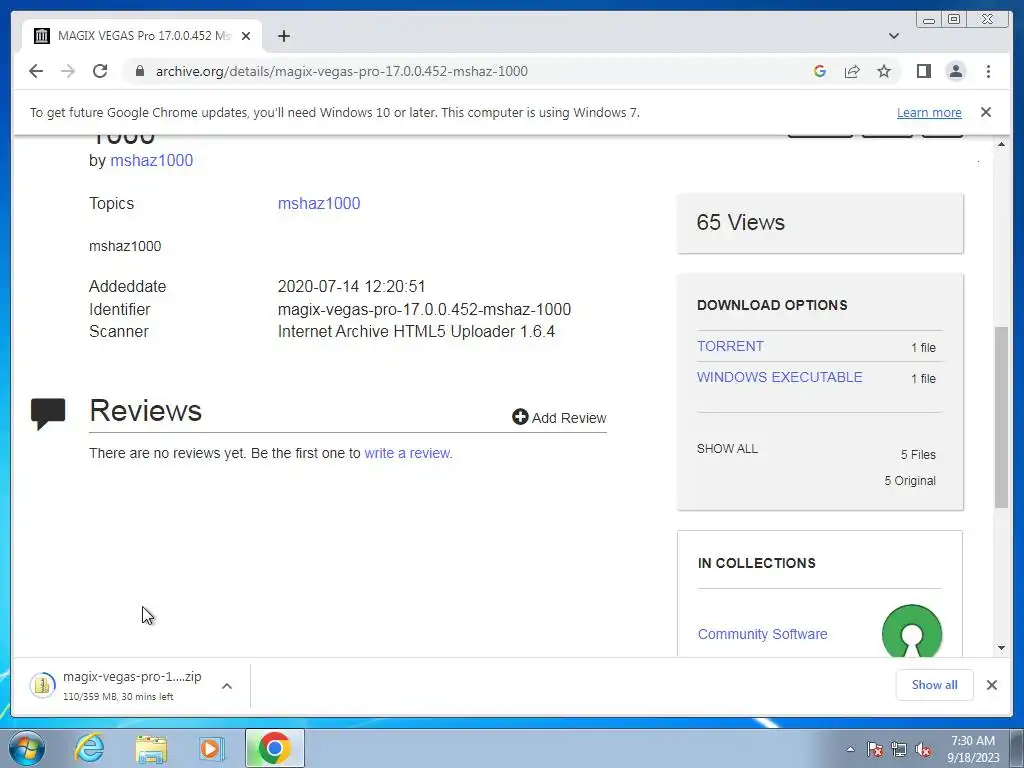Select the identifier text magix-vegas-pro-17.0.0.452-mshaz-1000

click(424, 309)
